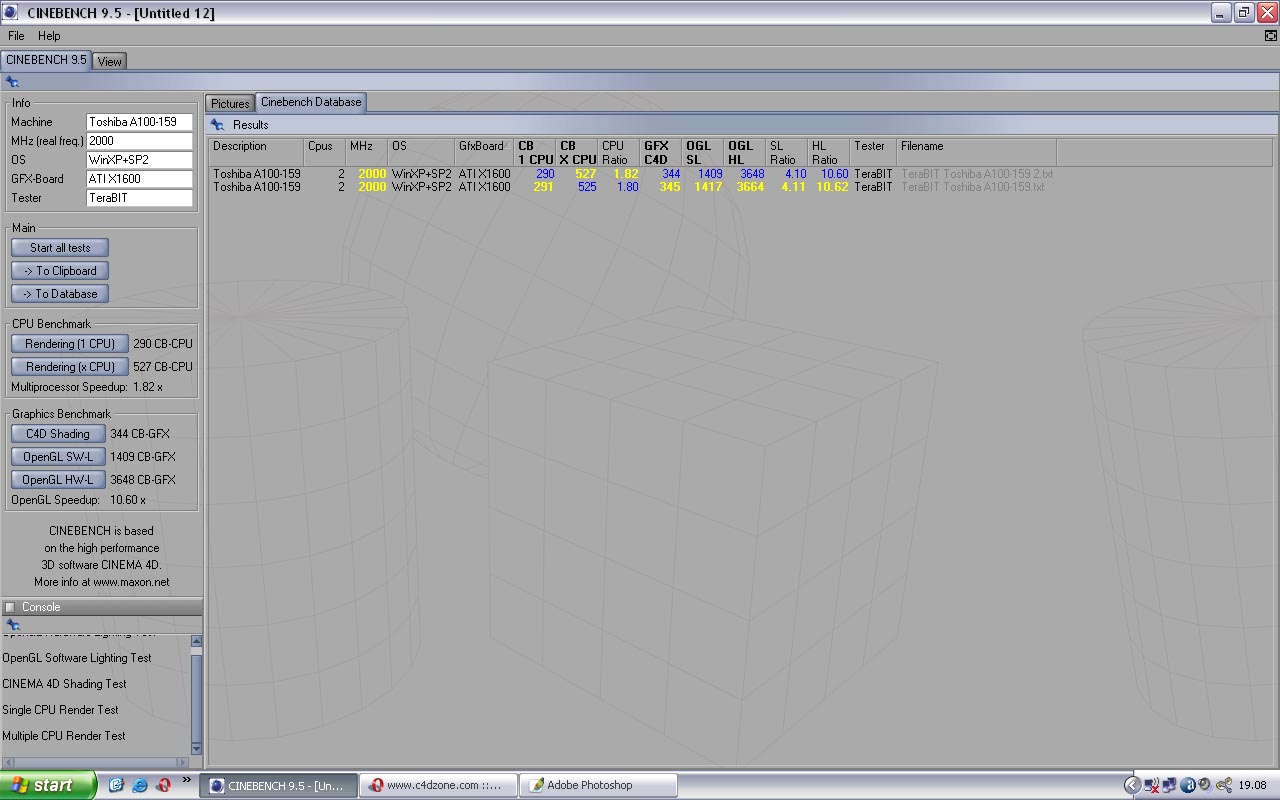
Task: Sort by the SL Ratio column header
Action: tap(787, 152)
